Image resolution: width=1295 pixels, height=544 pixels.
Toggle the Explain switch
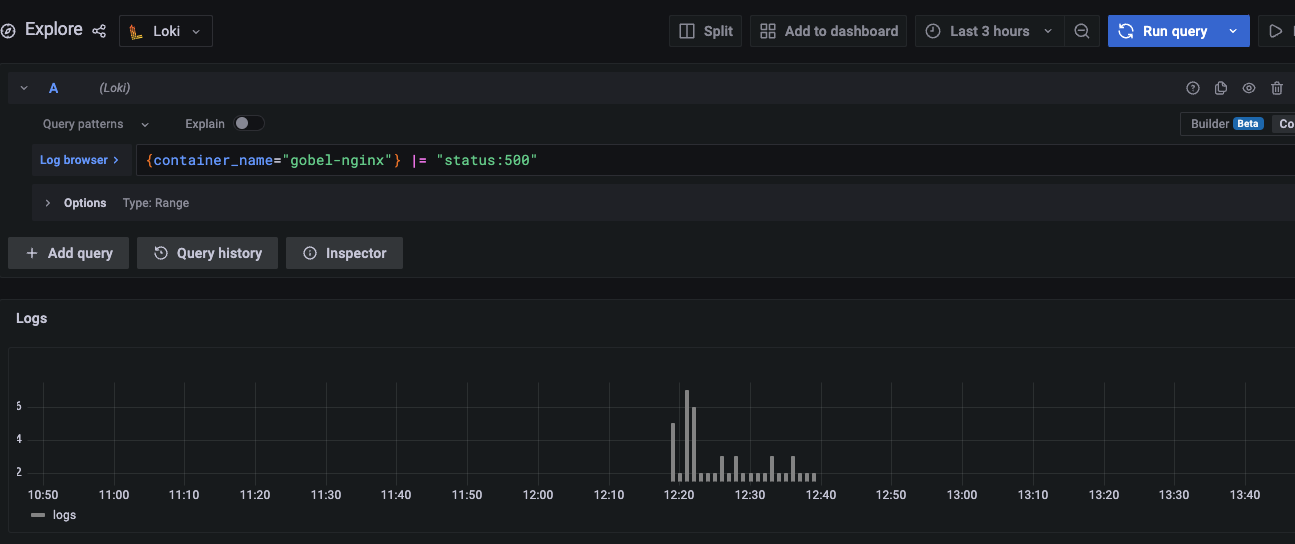tap(249, 124)
